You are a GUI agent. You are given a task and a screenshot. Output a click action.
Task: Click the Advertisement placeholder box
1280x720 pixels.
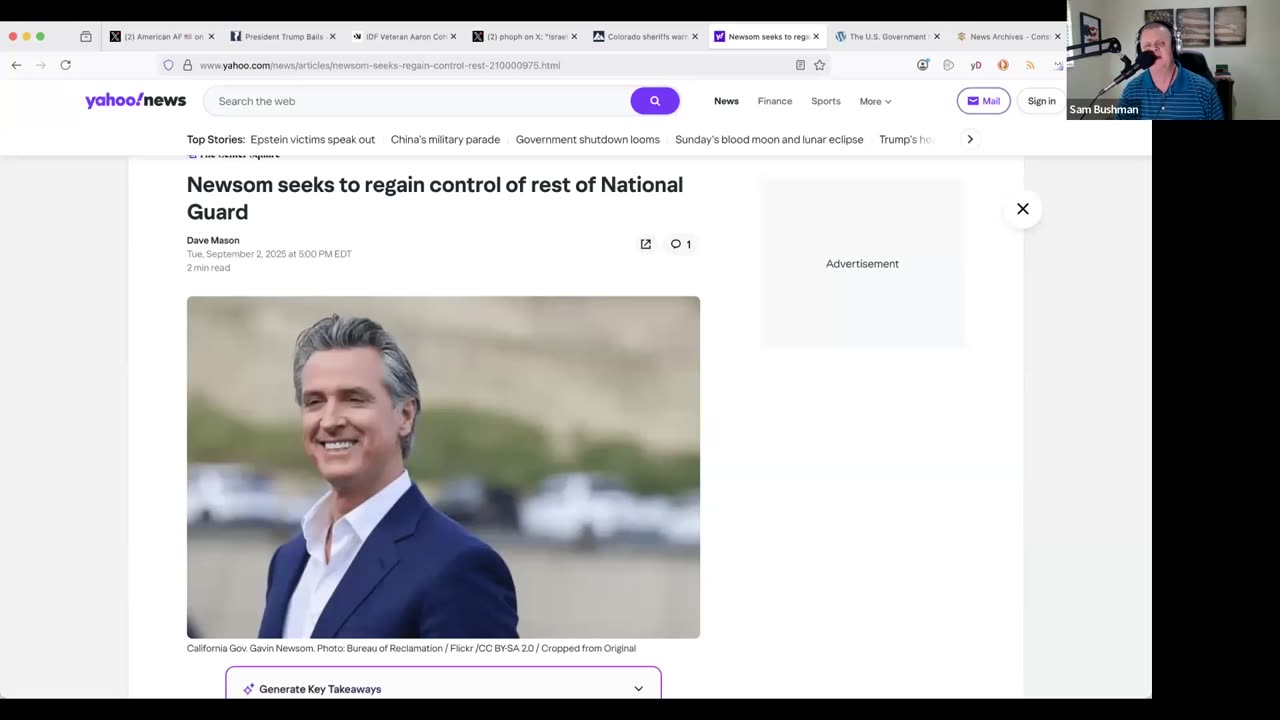tap(862, 264)
